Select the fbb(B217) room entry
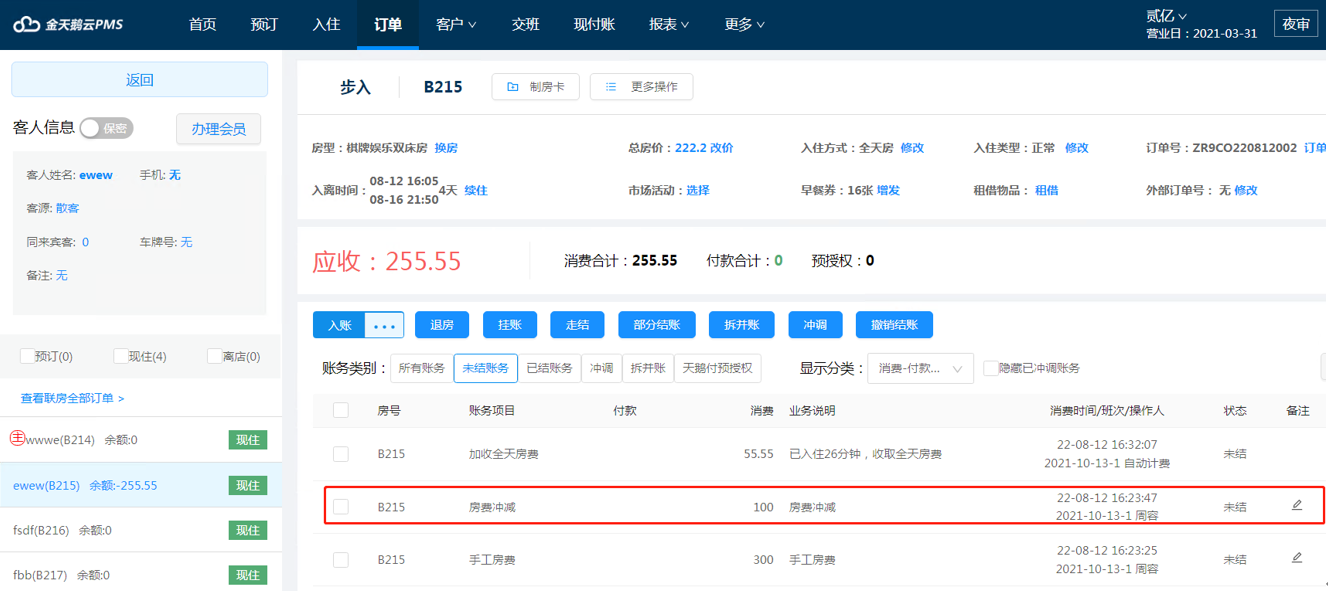 [x=140, y=574]
